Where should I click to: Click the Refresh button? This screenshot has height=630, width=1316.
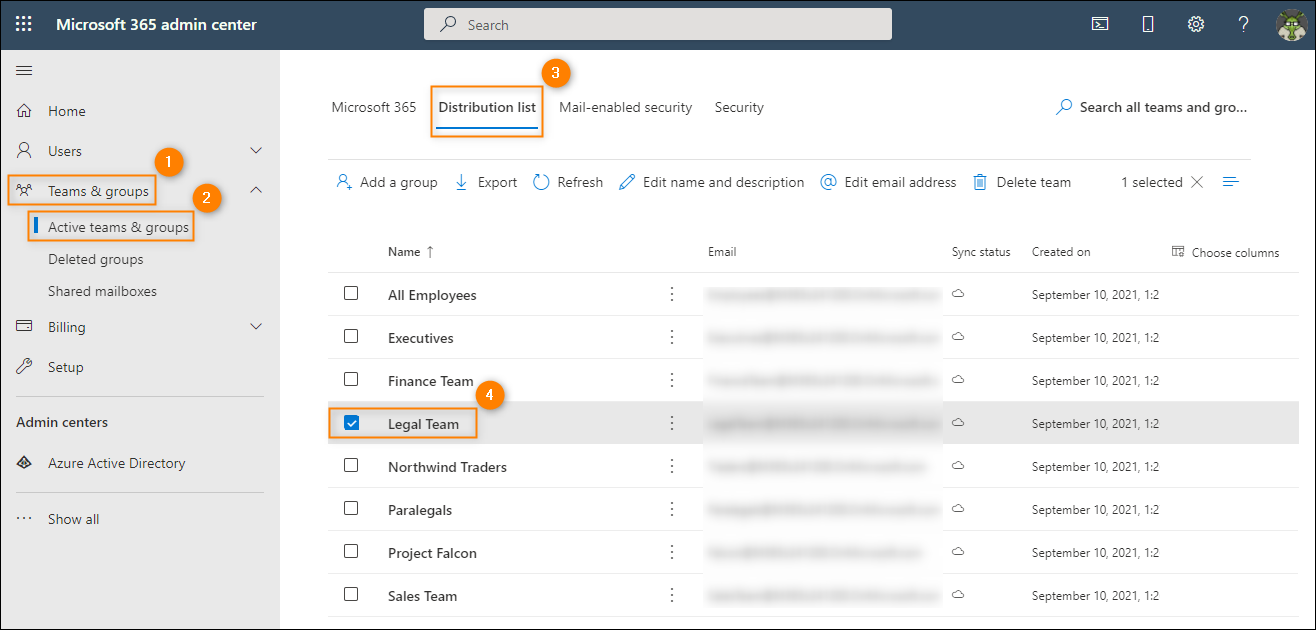point(568,182)
